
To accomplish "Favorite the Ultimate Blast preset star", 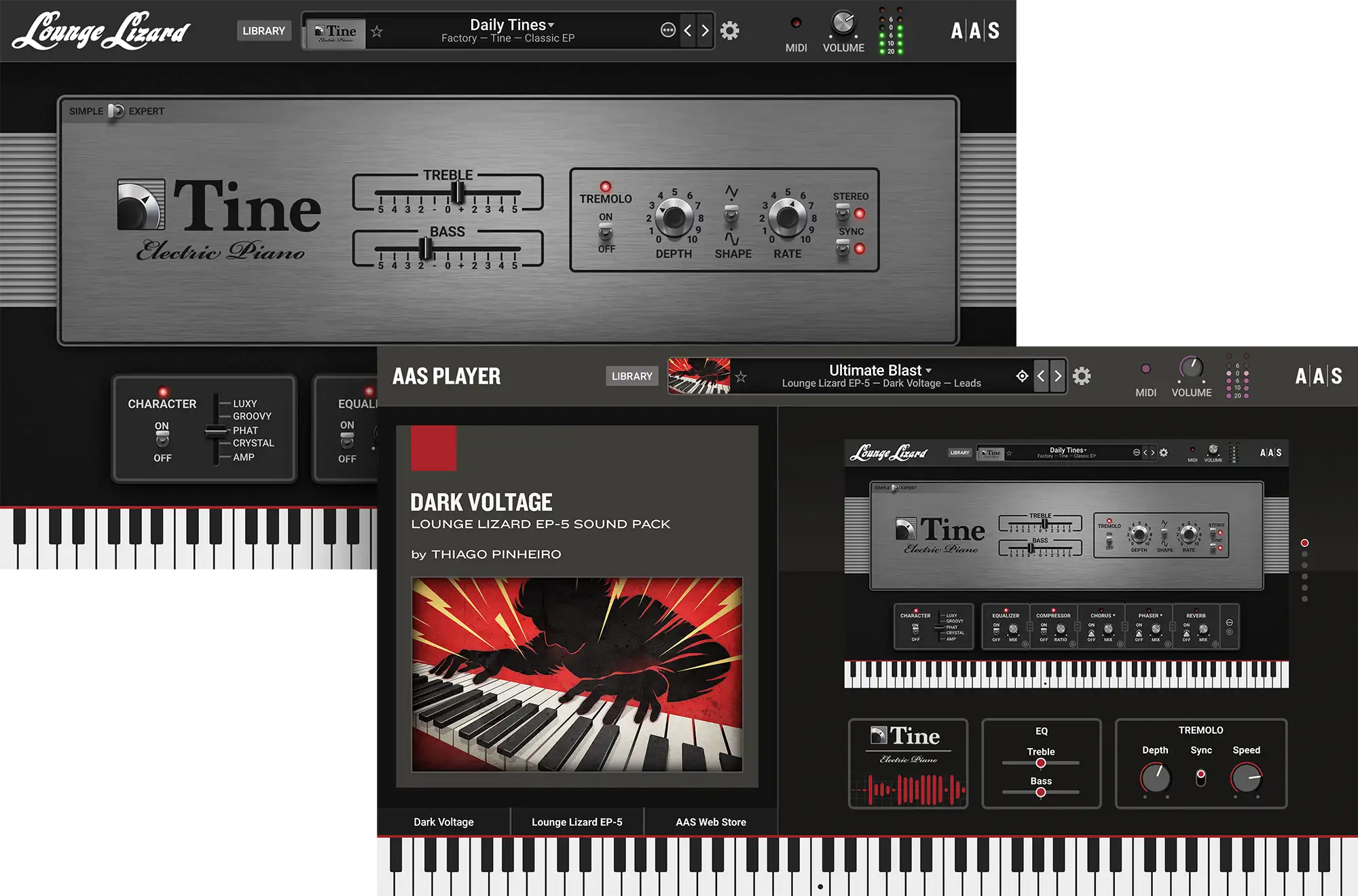I will [741, 377].
